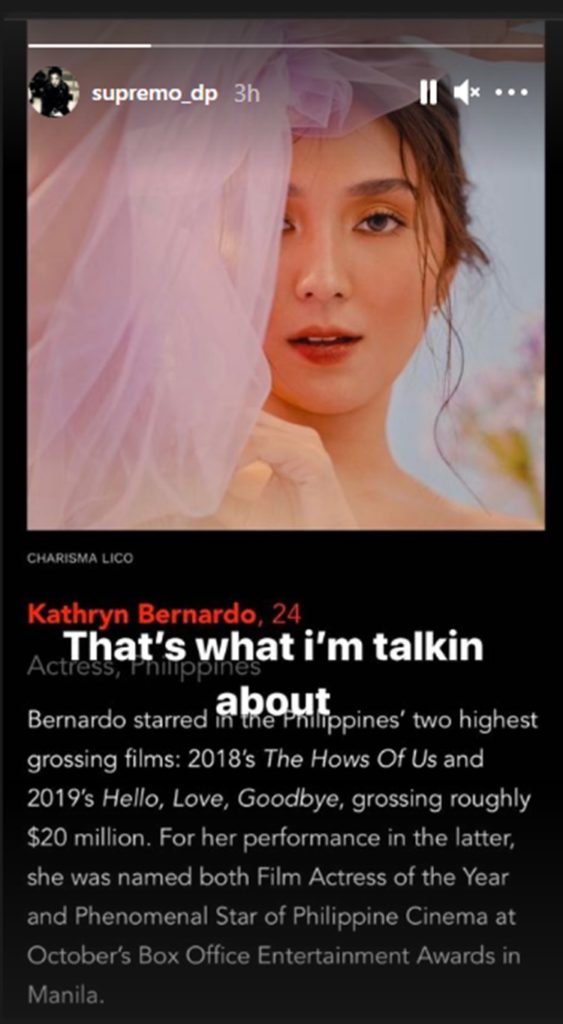Viewport: 563px width, 1024px height.
Task: Click the "Actress, Philippines" subtitle
Action: (144, 667)
